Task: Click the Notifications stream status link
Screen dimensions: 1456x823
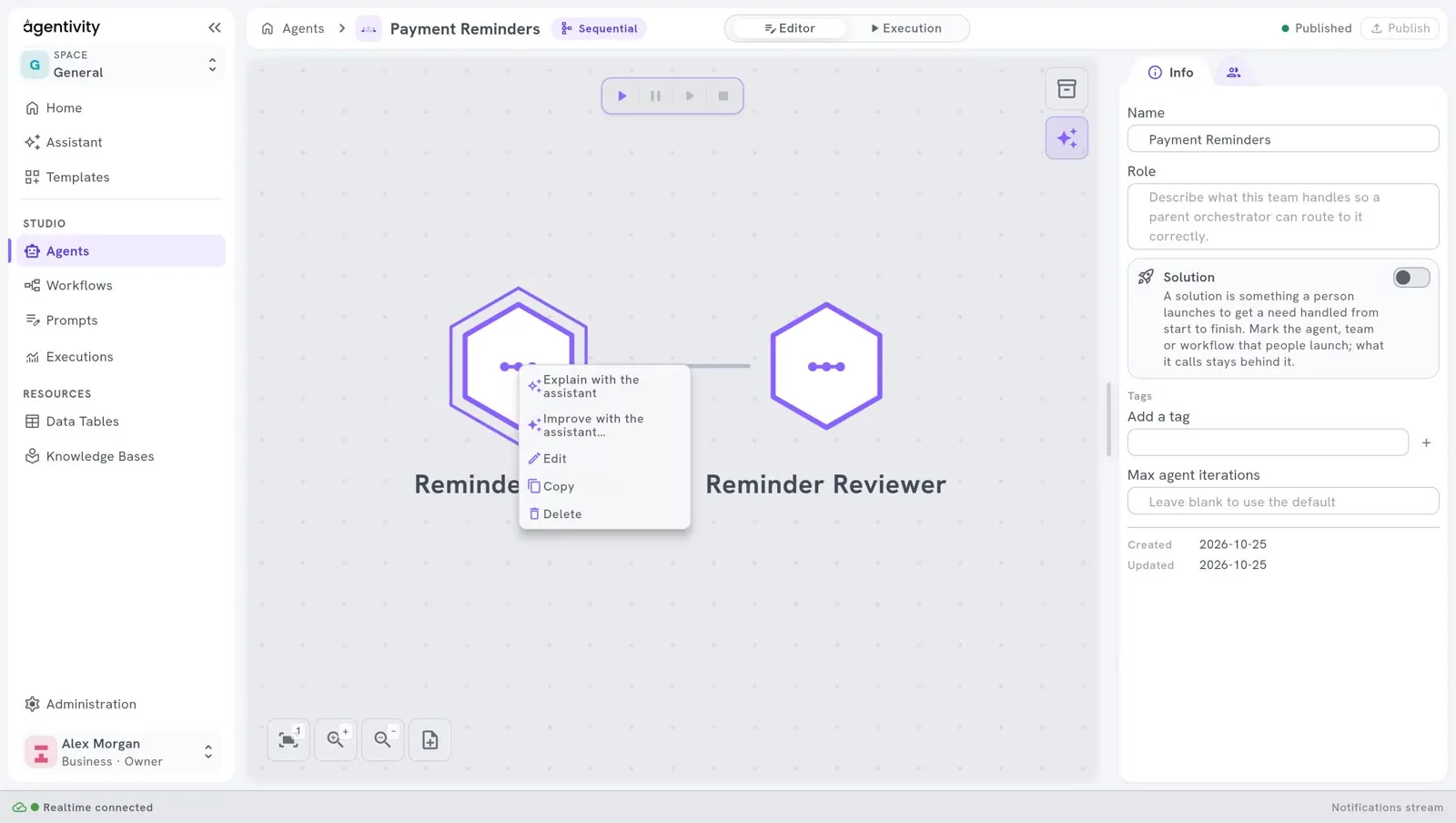Action: (x=1387, y=808)
